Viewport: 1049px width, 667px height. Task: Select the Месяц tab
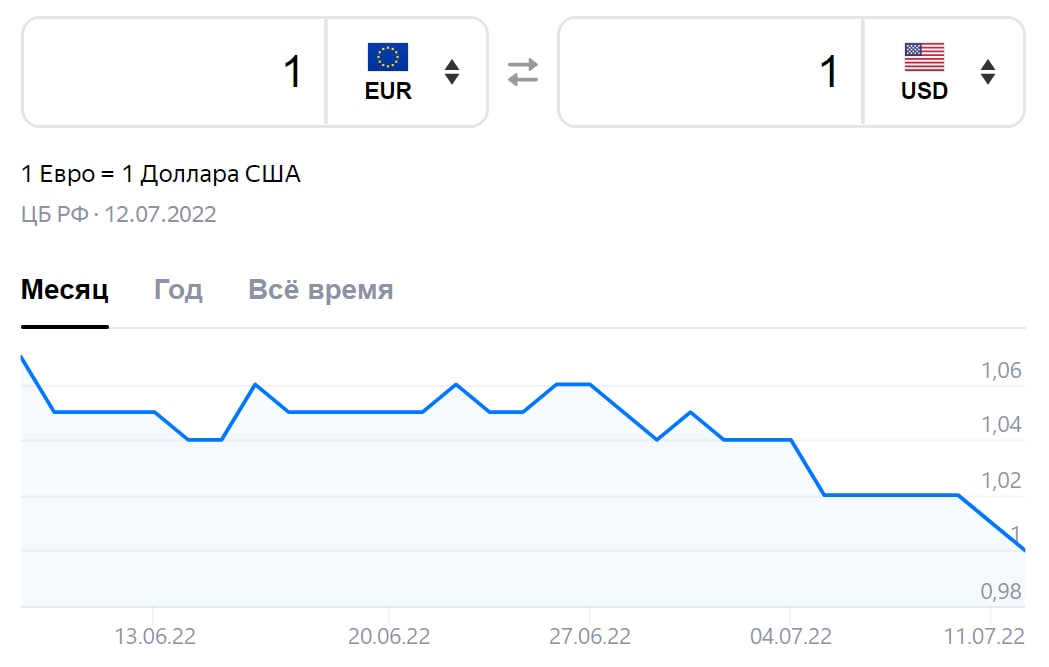[x=65, y=291]
